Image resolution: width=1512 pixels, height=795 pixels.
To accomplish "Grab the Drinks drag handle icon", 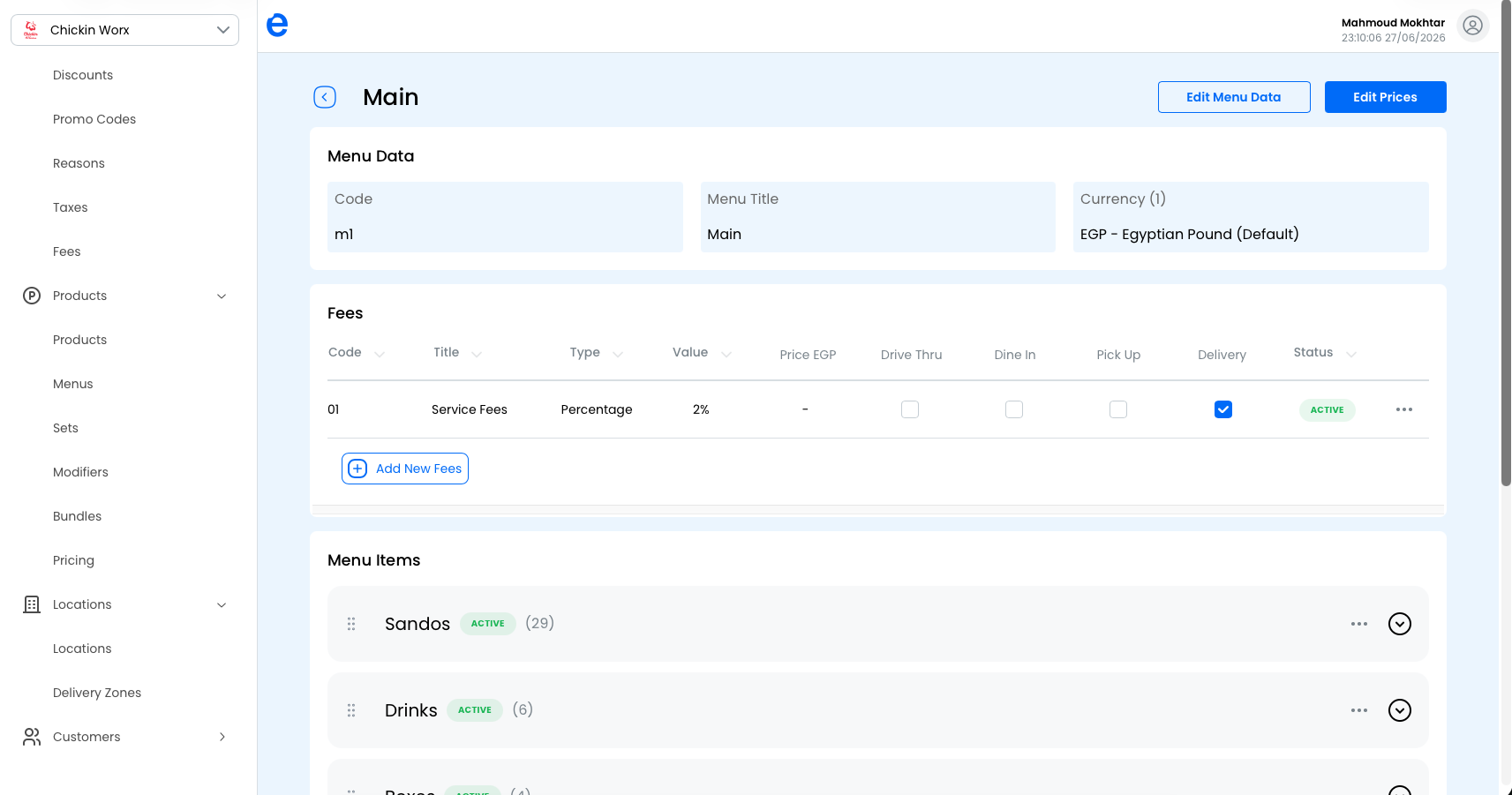I will click(x=351, y=710).
